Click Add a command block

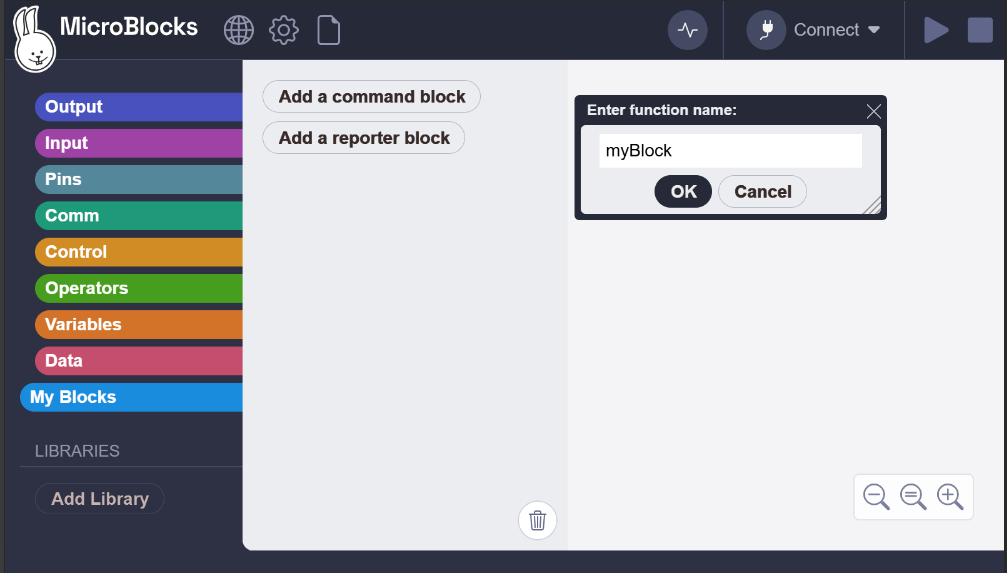371,96
